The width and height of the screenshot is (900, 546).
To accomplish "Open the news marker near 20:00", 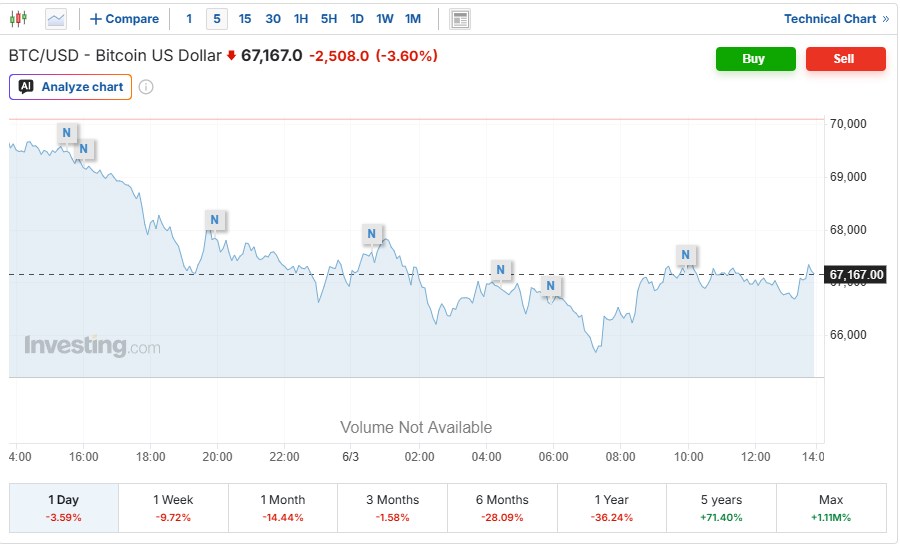I will 215,220.
